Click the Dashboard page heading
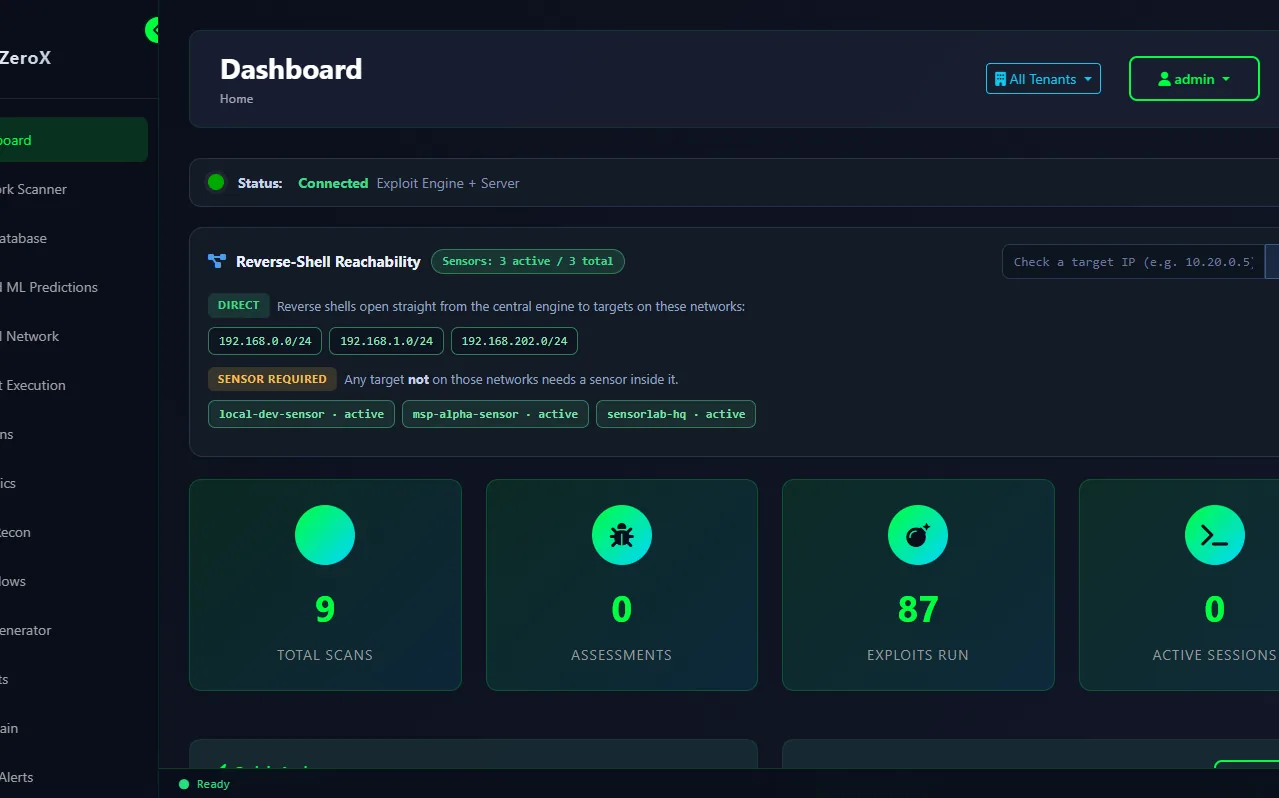The image size is (1279, 798). 291,69
